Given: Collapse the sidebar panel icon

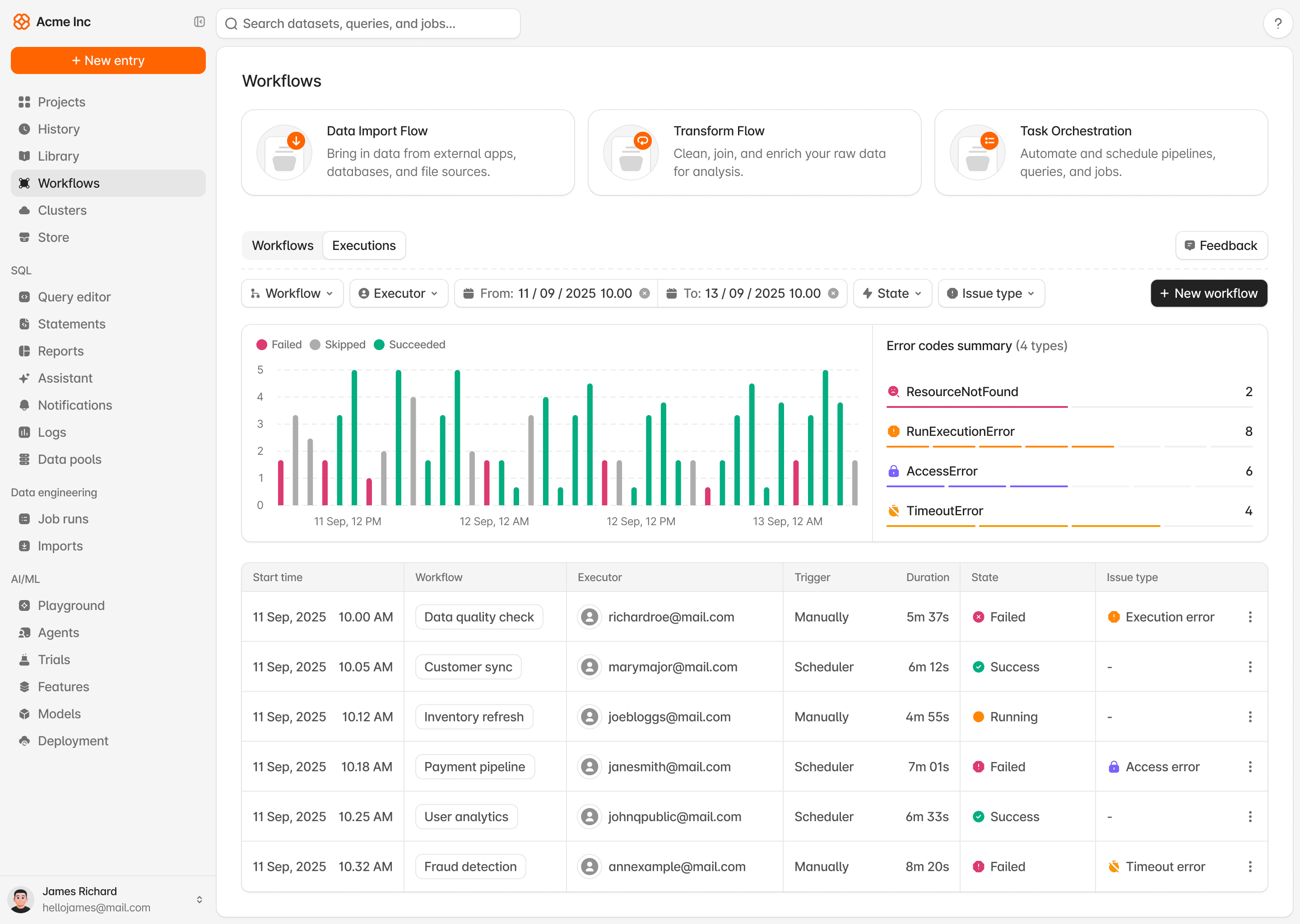Looking at the screenshot, I should (199, 22).
